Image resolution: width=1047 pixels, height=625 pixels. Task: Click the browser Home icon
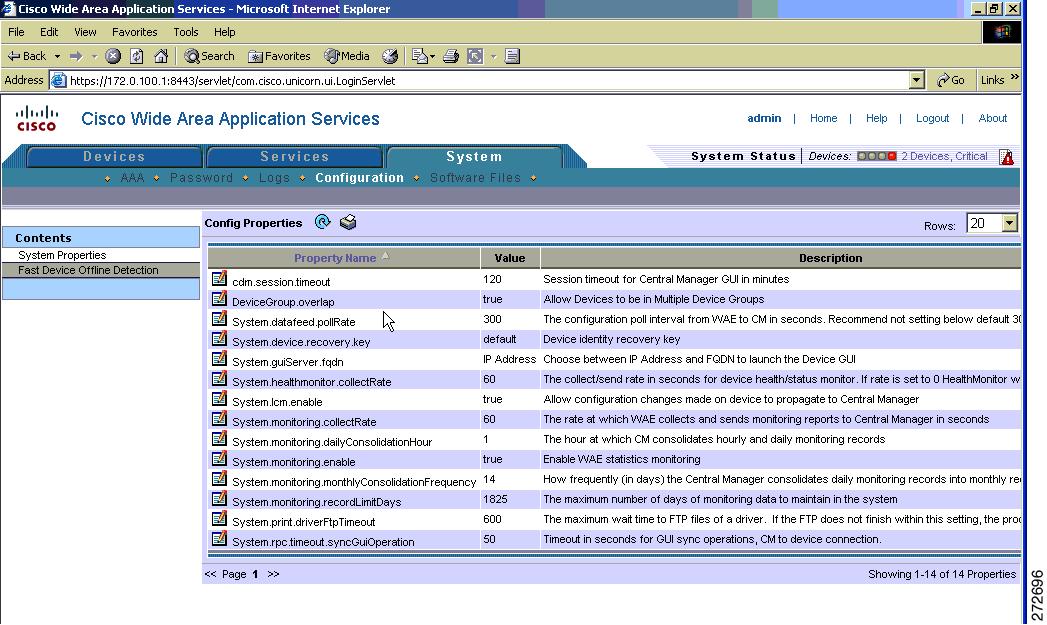coord(161,56)
